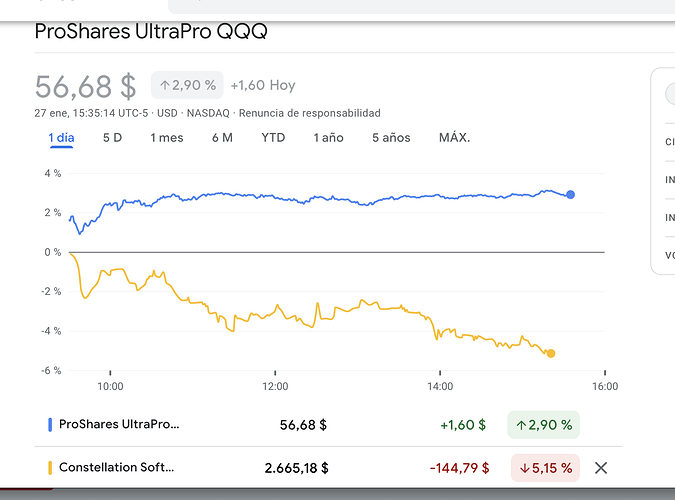
Task: Open the Constellation Soft... comparison row
Action: (328, 468)
